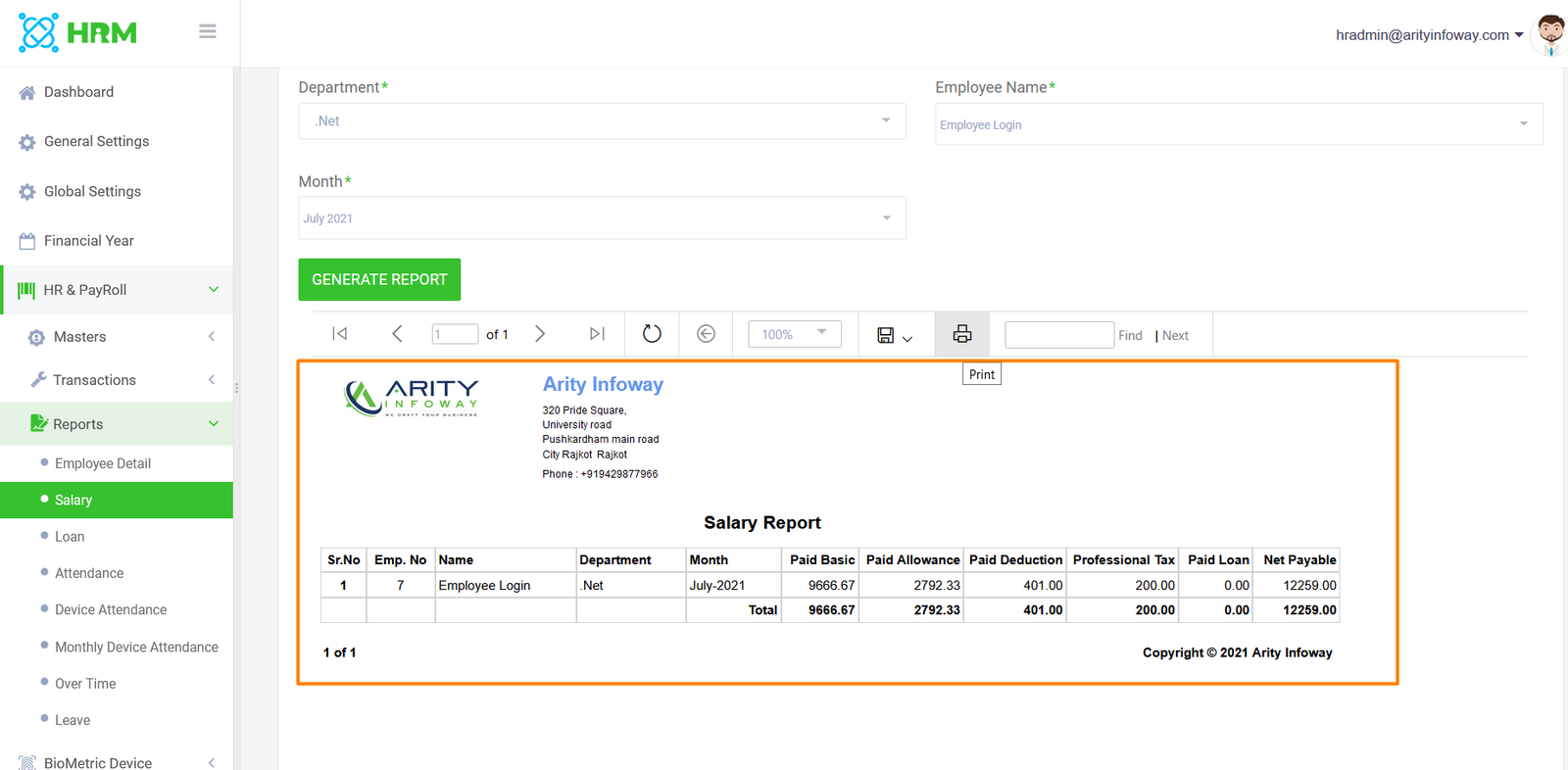Open the user account avatar
Image resolution: width=1568 pixels, height=770 pixels.
(1549, 34)
